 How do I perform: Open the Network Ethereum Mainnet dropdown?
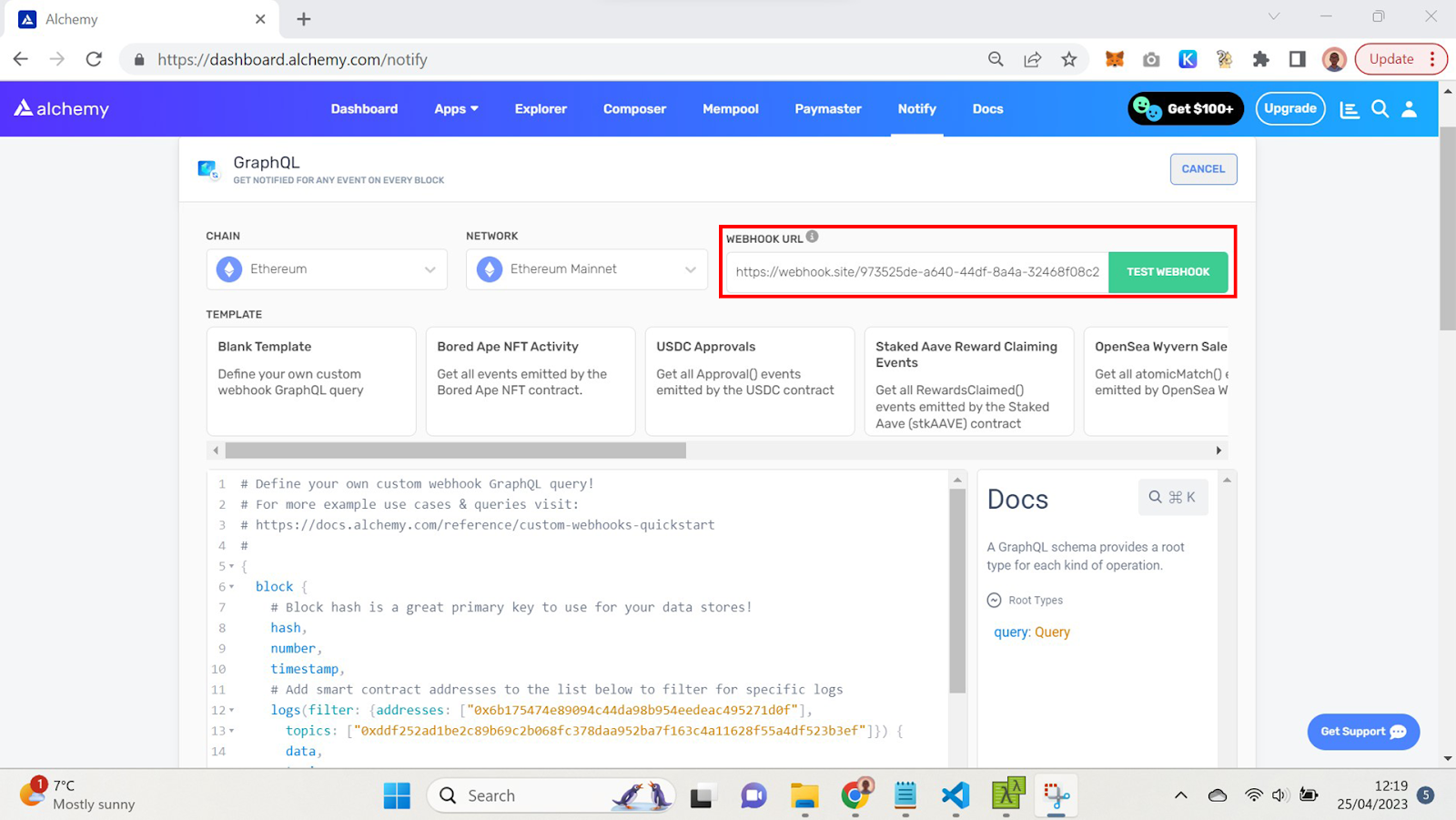point(586,269)
